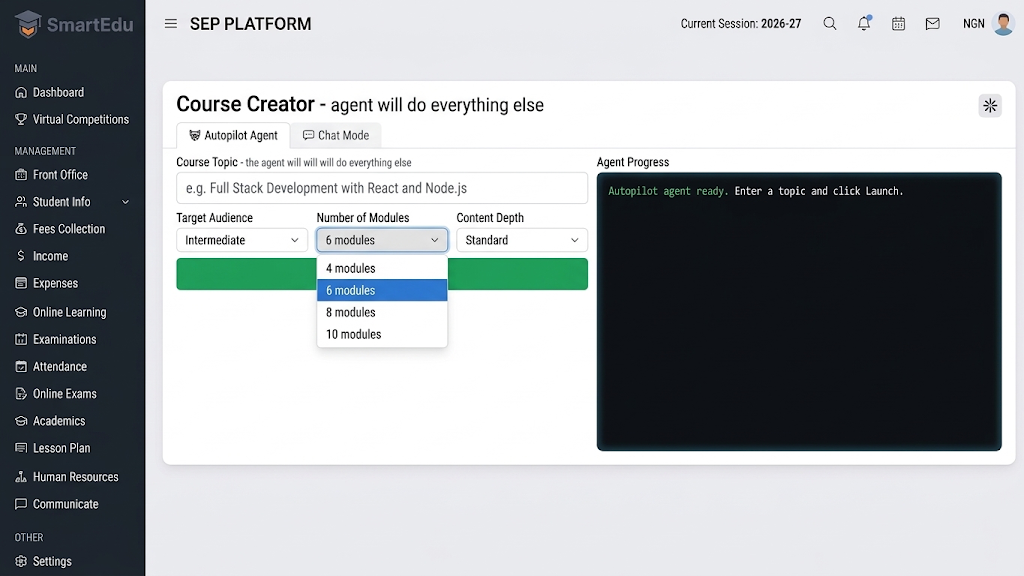Click the NGN currency label

coord(973,24)
